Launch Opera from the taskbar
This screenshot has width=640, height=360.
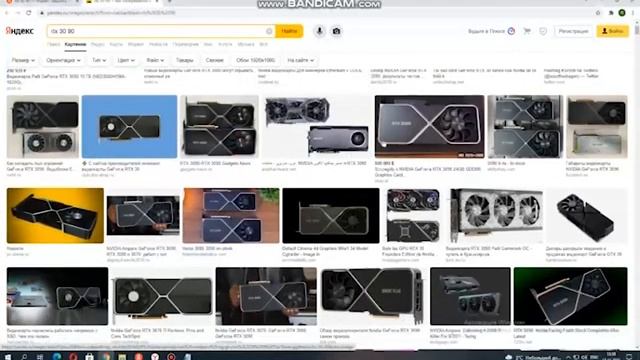pyautogui.click(x=73, y=357)
